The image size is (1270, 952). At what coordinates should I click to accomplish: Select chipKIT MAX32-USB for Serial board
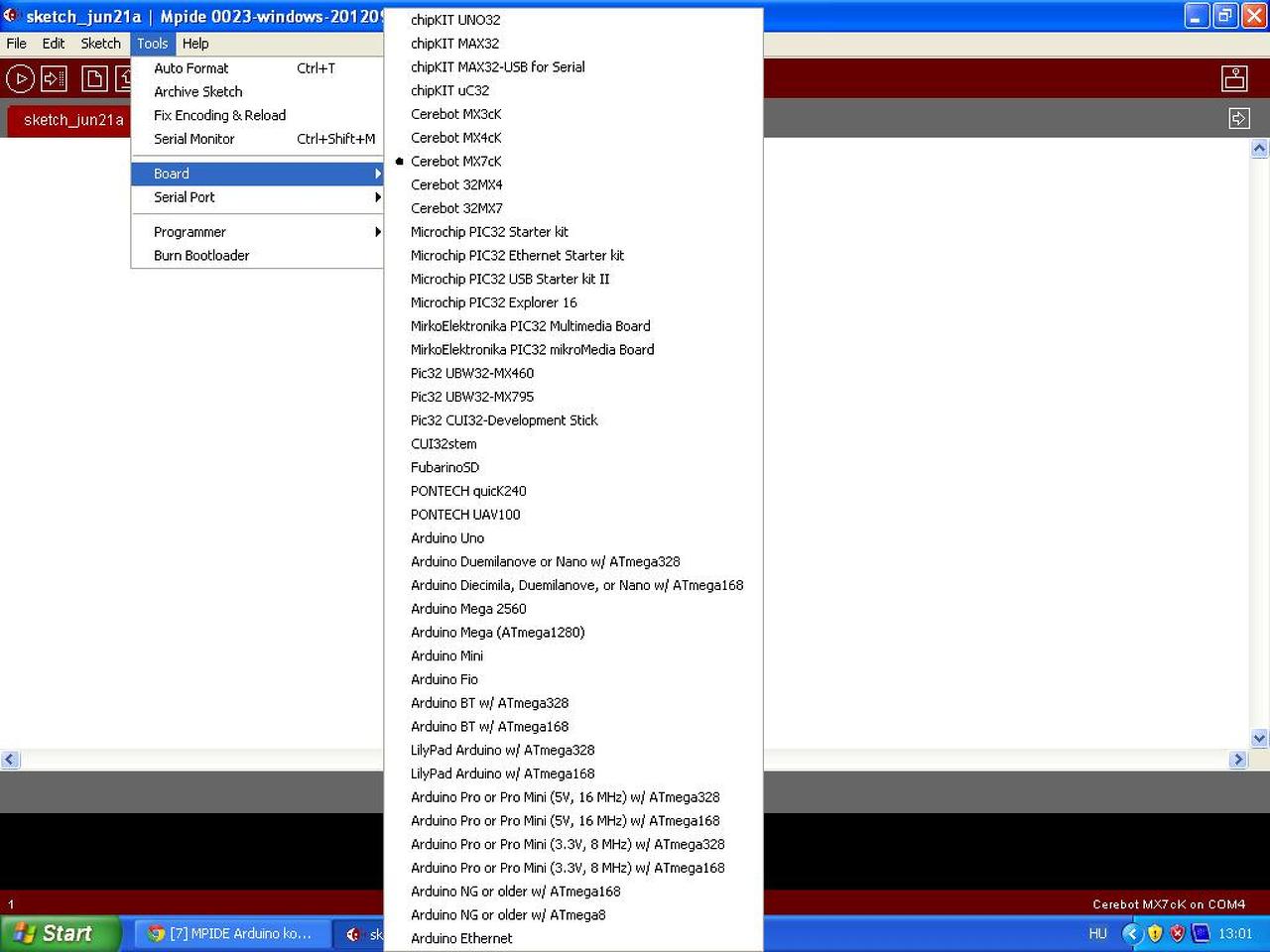pyautogui.click(x=573, y=67)
